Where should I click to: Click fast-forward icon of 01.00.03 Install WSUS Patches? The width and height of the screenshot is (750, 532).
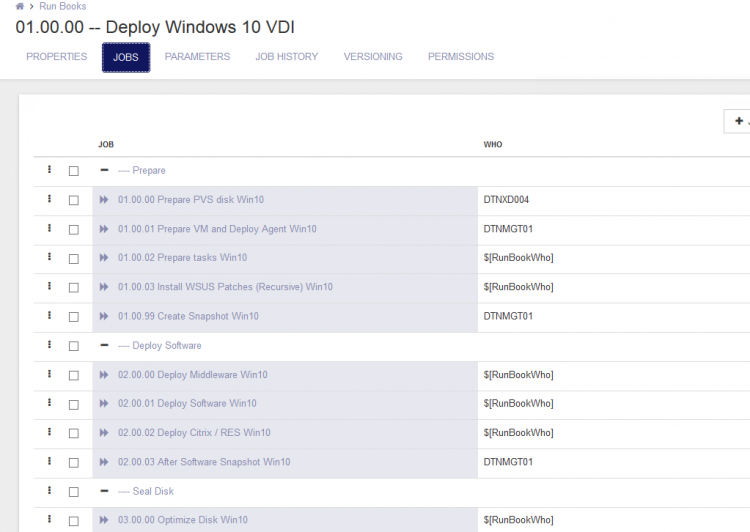coord(104,287)
